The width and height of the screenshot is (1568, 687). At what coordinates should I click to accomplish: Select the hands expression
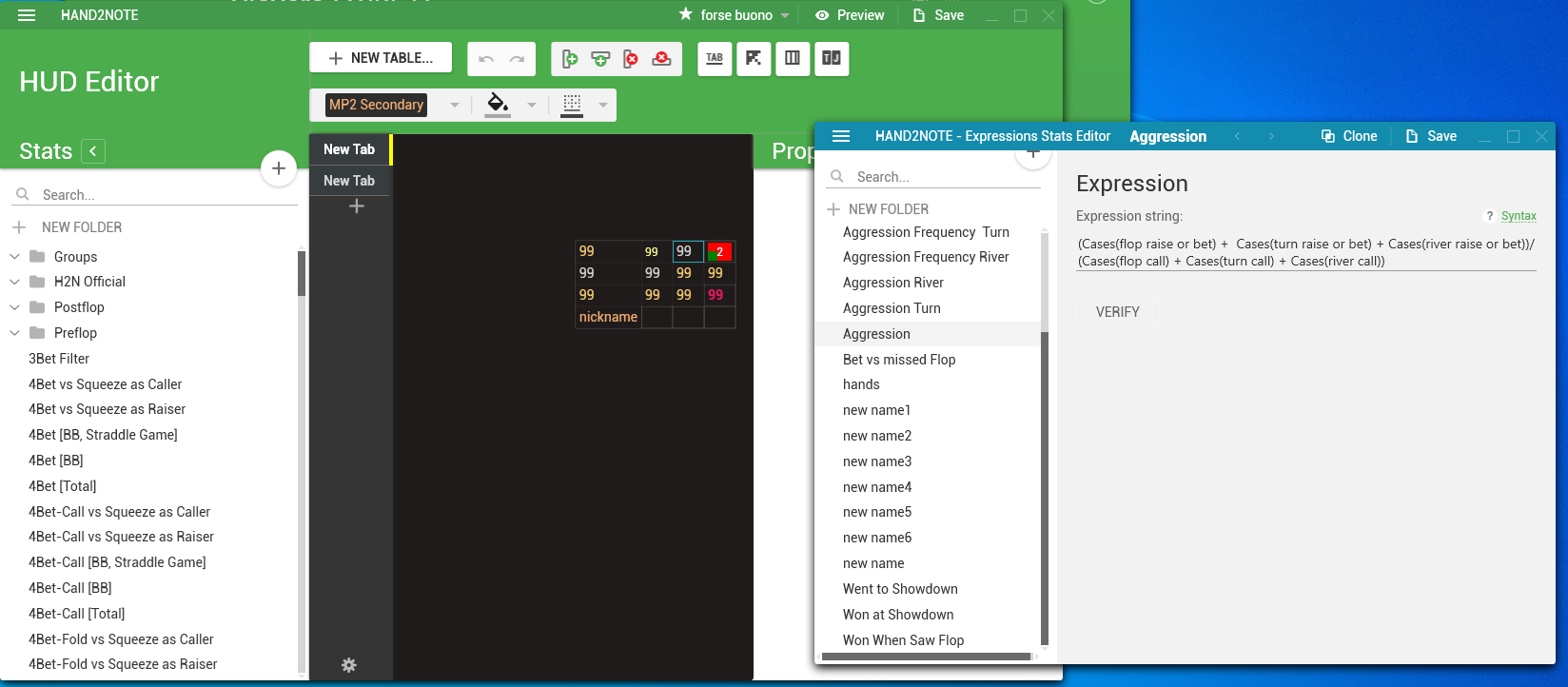861,384
